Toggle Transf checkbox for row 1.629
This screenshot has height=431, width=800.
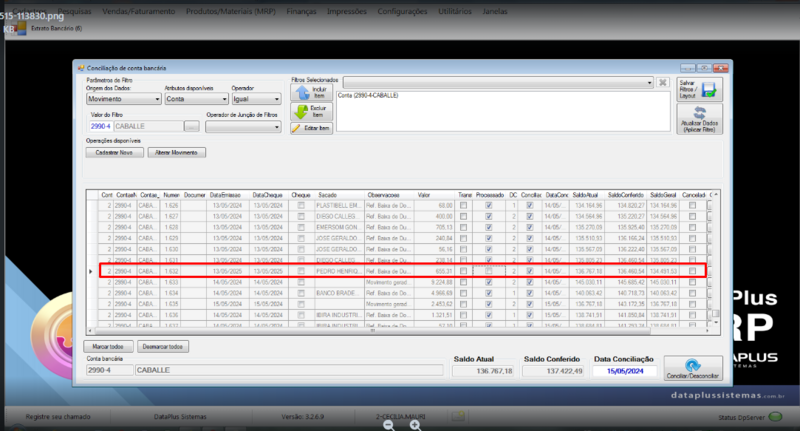[463, 238]
